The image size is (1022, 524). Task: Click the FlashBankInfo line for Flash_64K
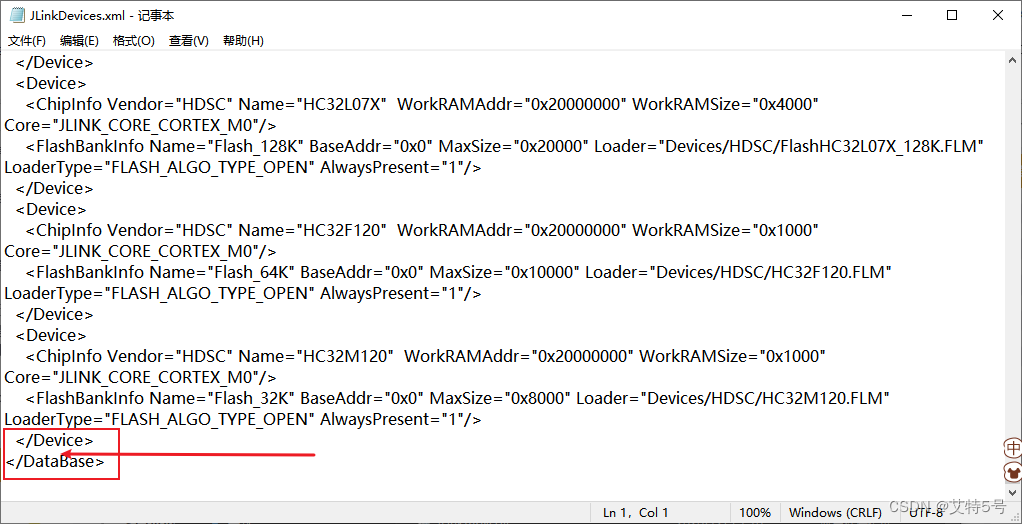[x=458, y=272]
